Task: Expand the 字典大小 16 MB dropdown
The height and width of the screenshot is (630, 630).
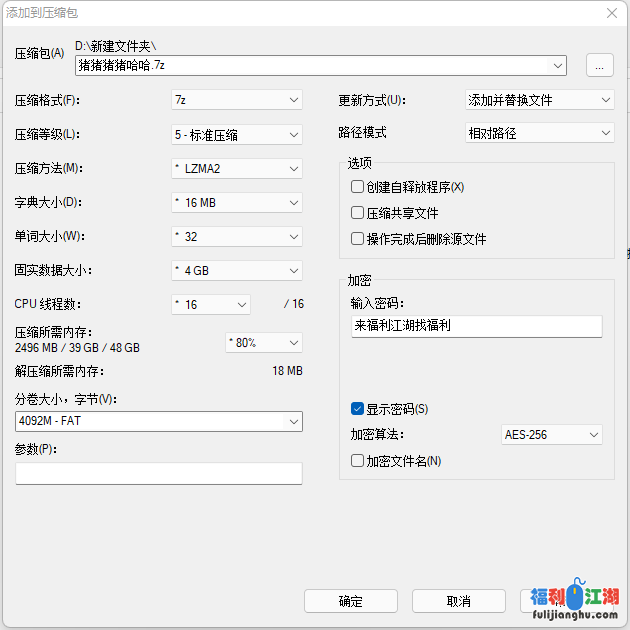Action: (236, 202)
